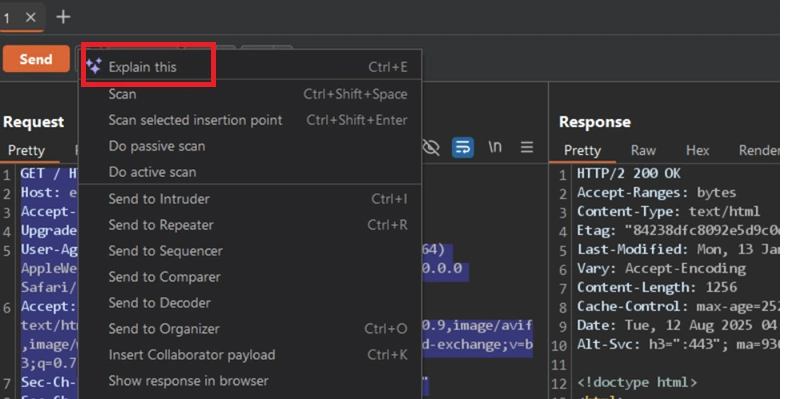Click the GET request line in Request
Image resolution: width=785 pixels, height=399 pixels.
point(49,174)
